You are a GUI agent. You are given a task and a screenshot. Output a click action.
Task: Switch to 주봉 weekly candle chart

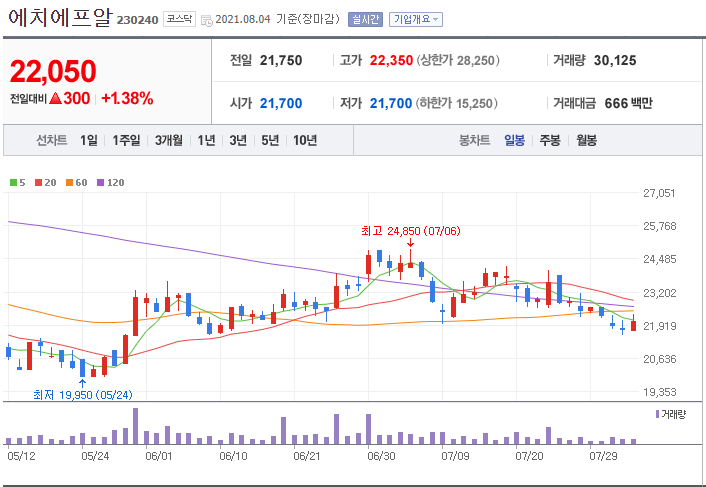coord(550,140)
